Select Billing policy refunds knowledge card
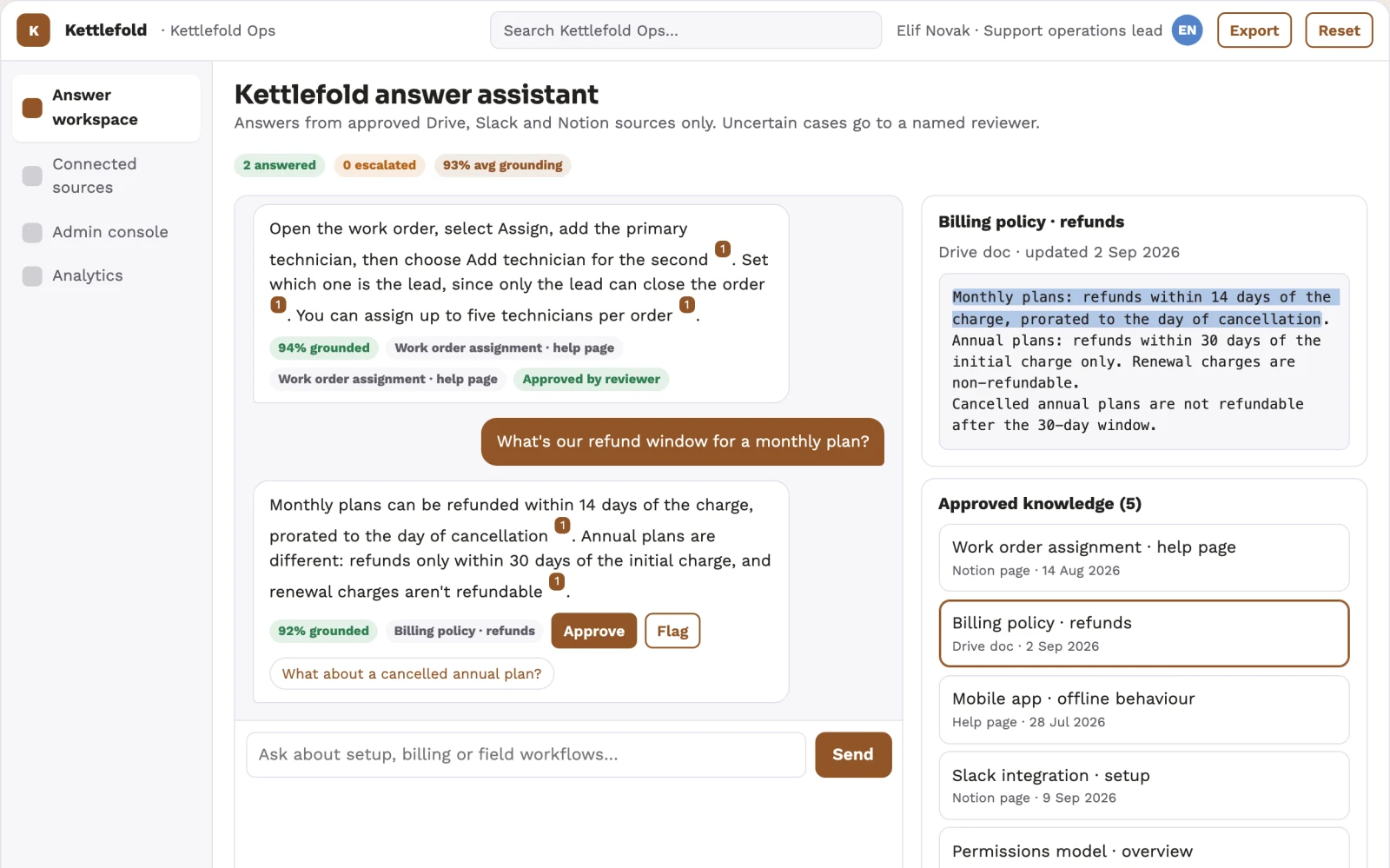Viewport: 1390px width, 868px height. tap(1144, 633)
